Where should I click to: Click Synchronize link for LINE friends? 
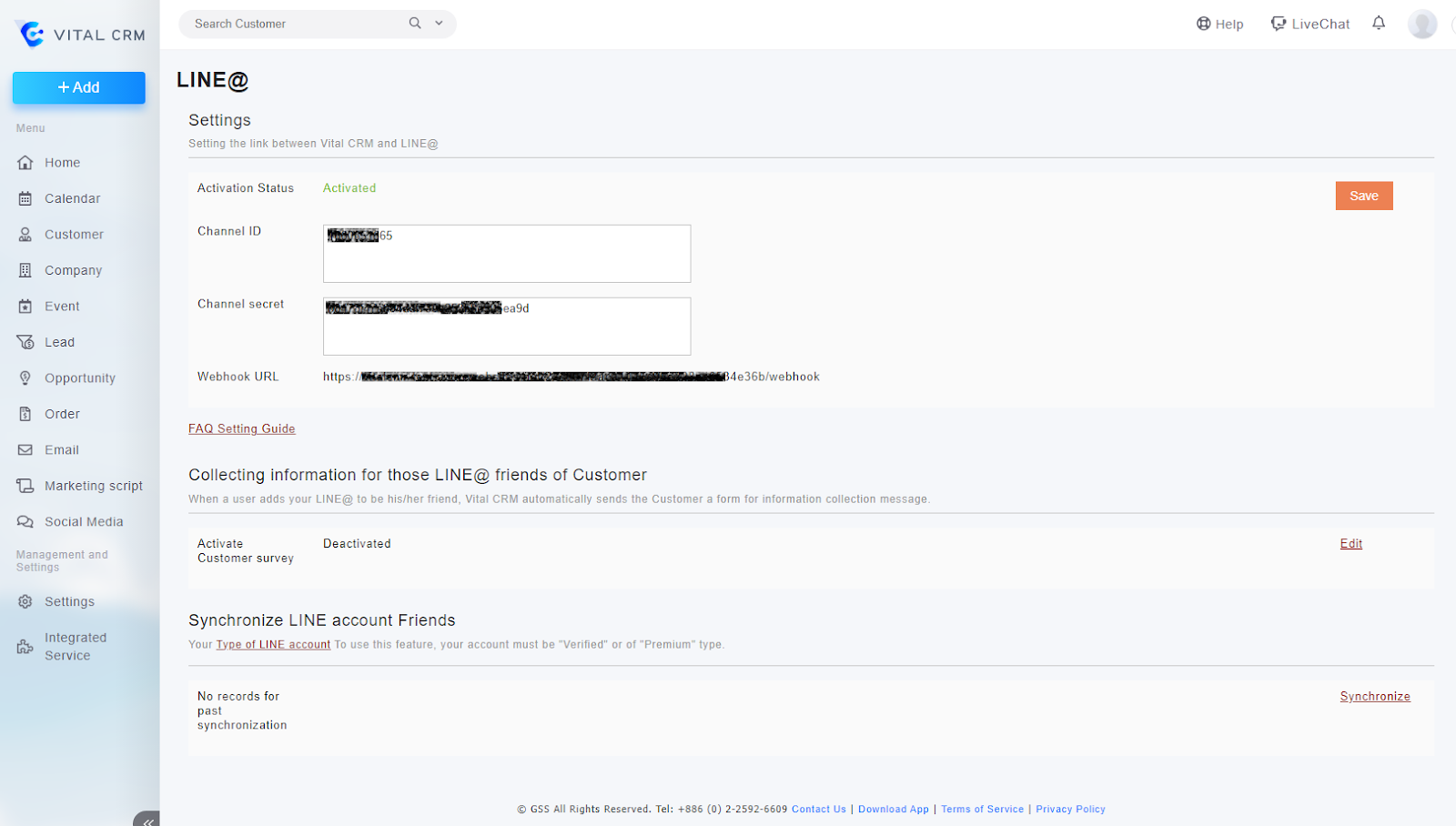[x=1375, y=696]
